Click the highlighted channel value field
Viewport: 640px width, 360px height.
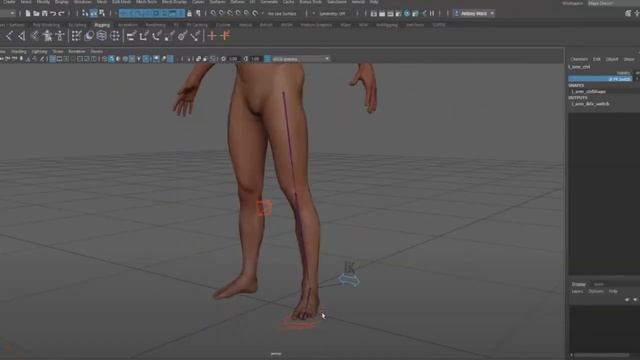[600, 79]
